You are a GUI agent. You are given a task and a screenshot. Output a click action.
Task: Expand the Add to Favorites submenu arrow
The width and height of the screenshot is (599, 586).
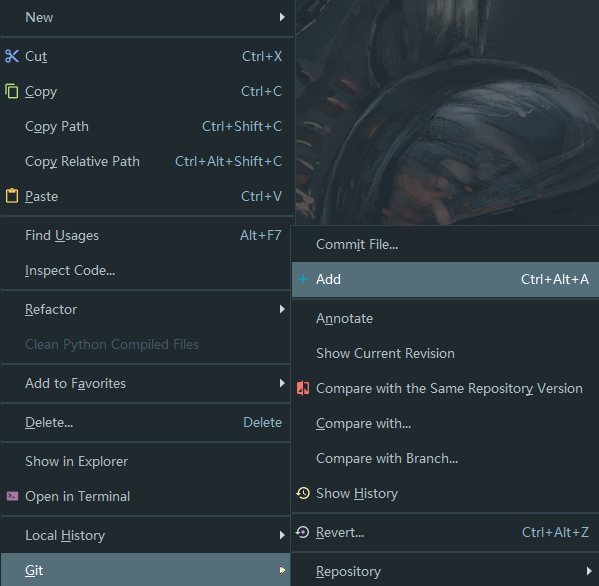(282, 383)
